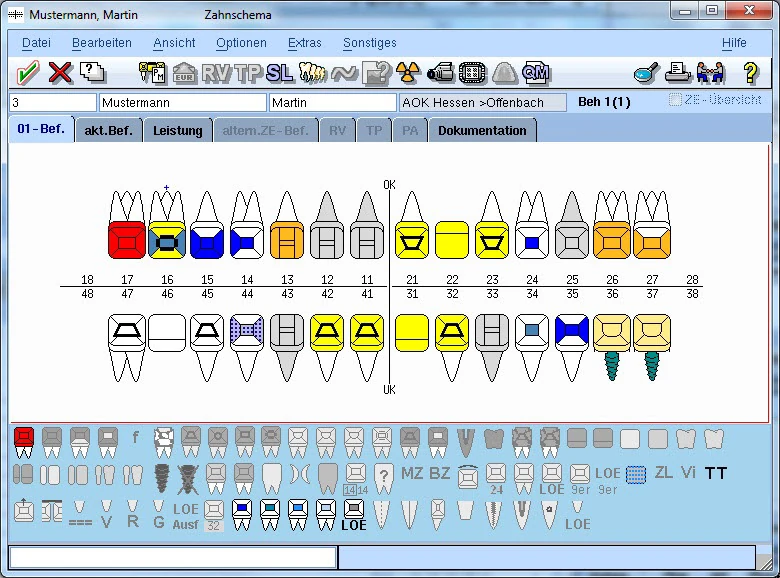
Task: Open the Sonstiges menu
Action: tap(370, 43)
